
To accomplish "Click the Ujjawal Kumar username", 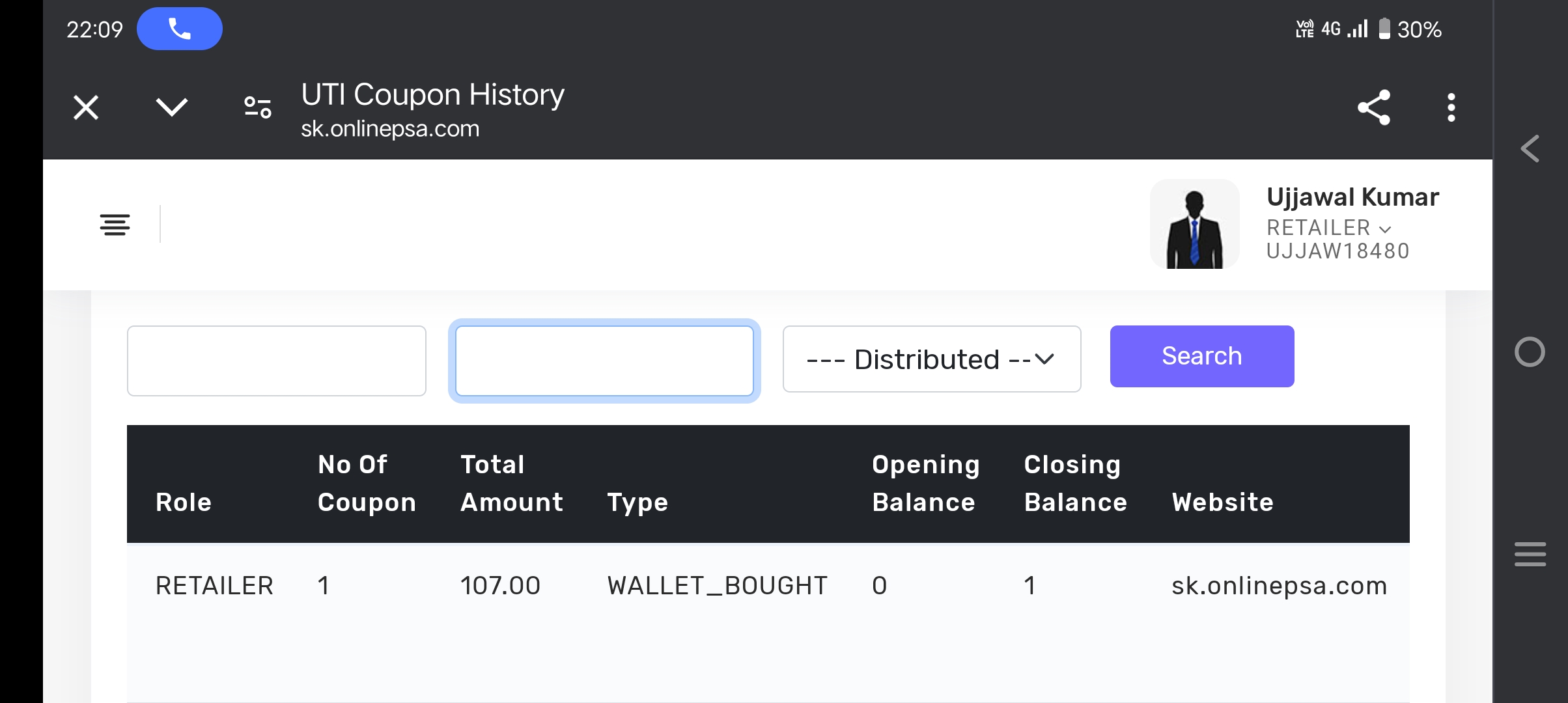I will 1352,197.
